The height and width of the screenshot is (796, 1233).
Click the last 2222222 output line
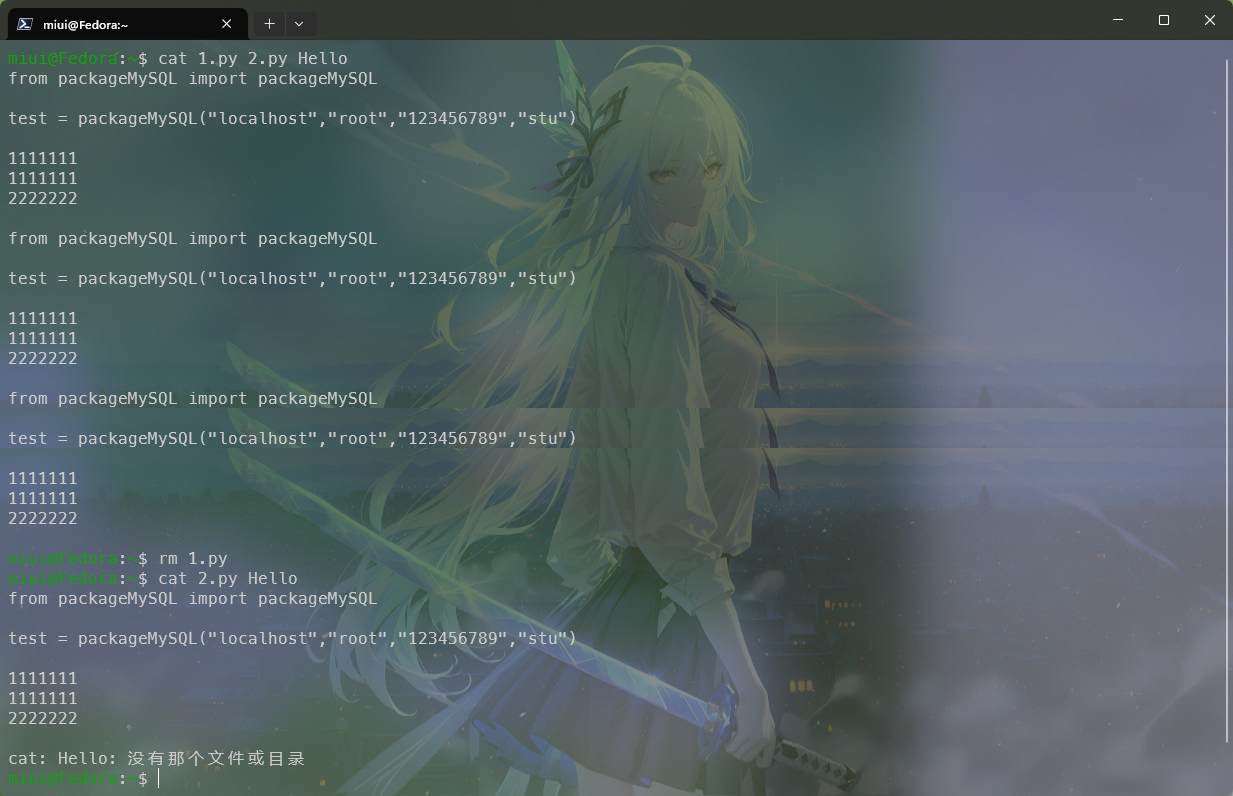pyautogui.click(x=42, y=718)
